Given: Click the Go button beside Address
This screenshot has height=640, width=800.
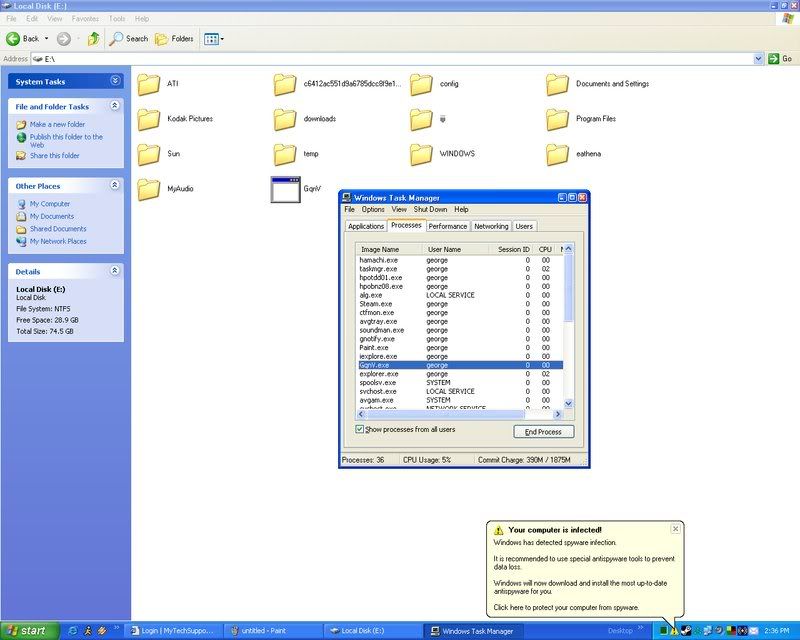Looking at the screenshot, I should 781,59.
